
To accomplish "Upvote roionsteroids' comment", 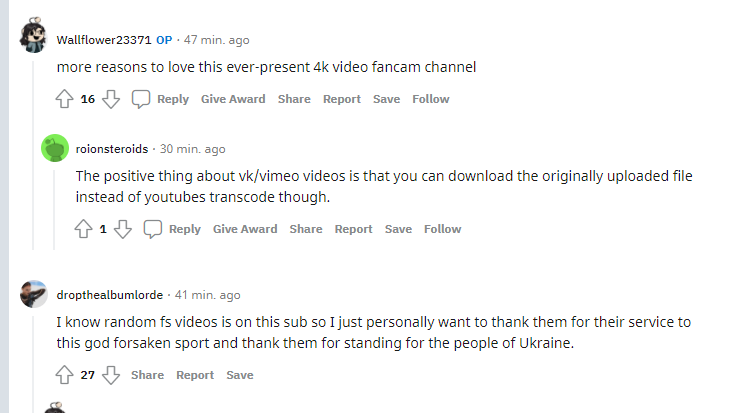I will point(85,229).
